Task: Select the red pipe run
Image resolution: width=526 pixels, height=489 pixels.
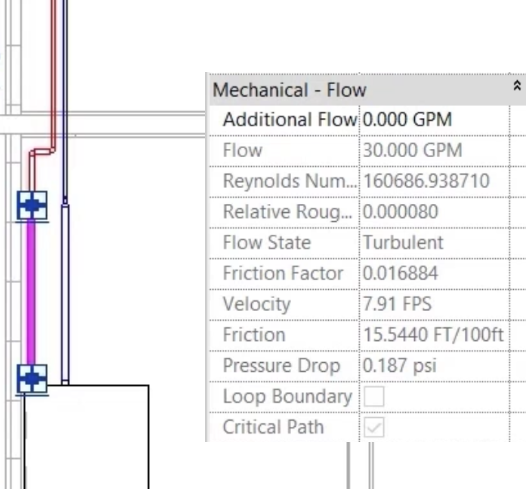Action: tap(53, 75)
